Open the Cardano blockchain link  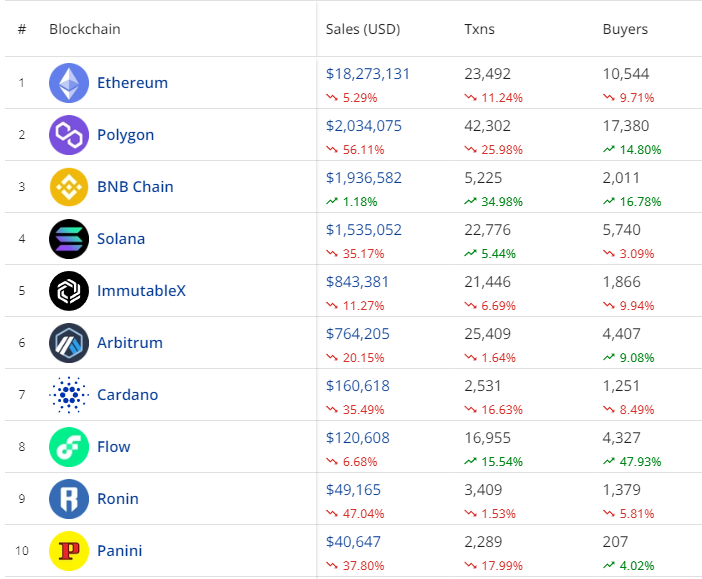pyautogui.click(x=128, y=395)
